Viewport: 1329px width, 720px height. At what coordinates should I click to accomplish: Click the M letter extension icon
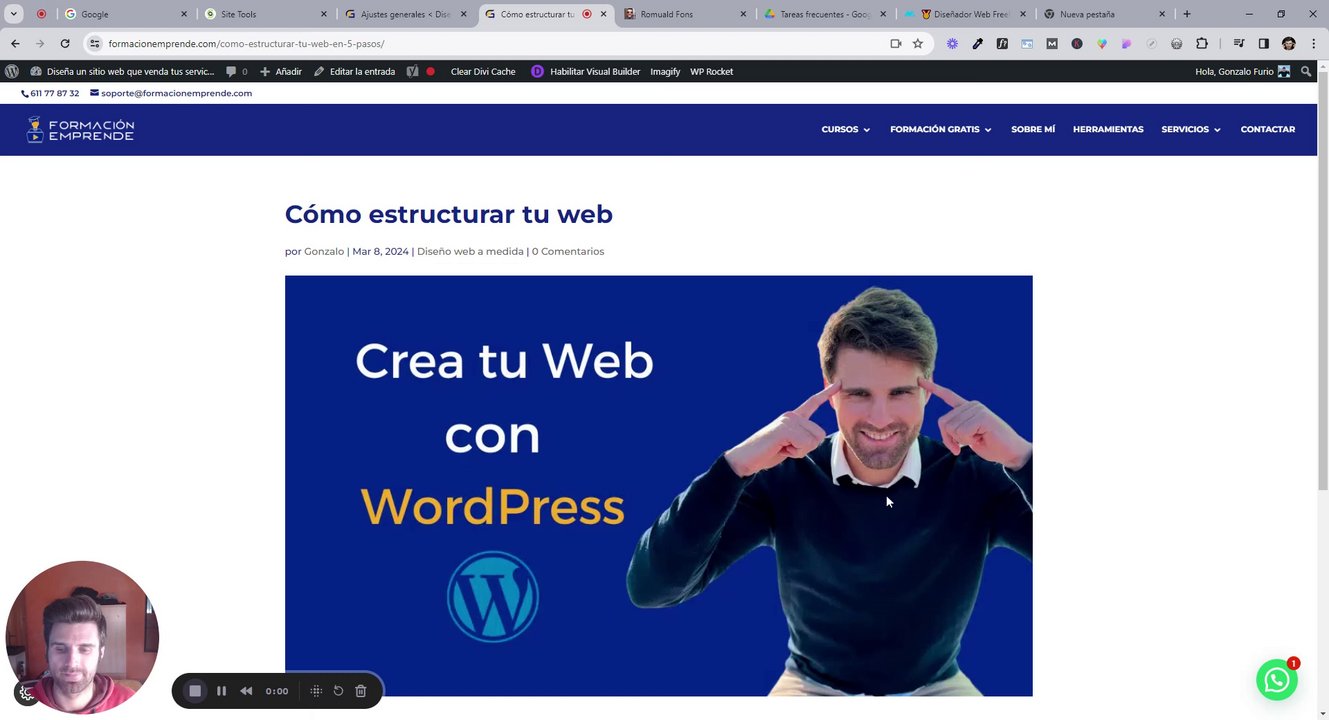[x=1052, y=44]
